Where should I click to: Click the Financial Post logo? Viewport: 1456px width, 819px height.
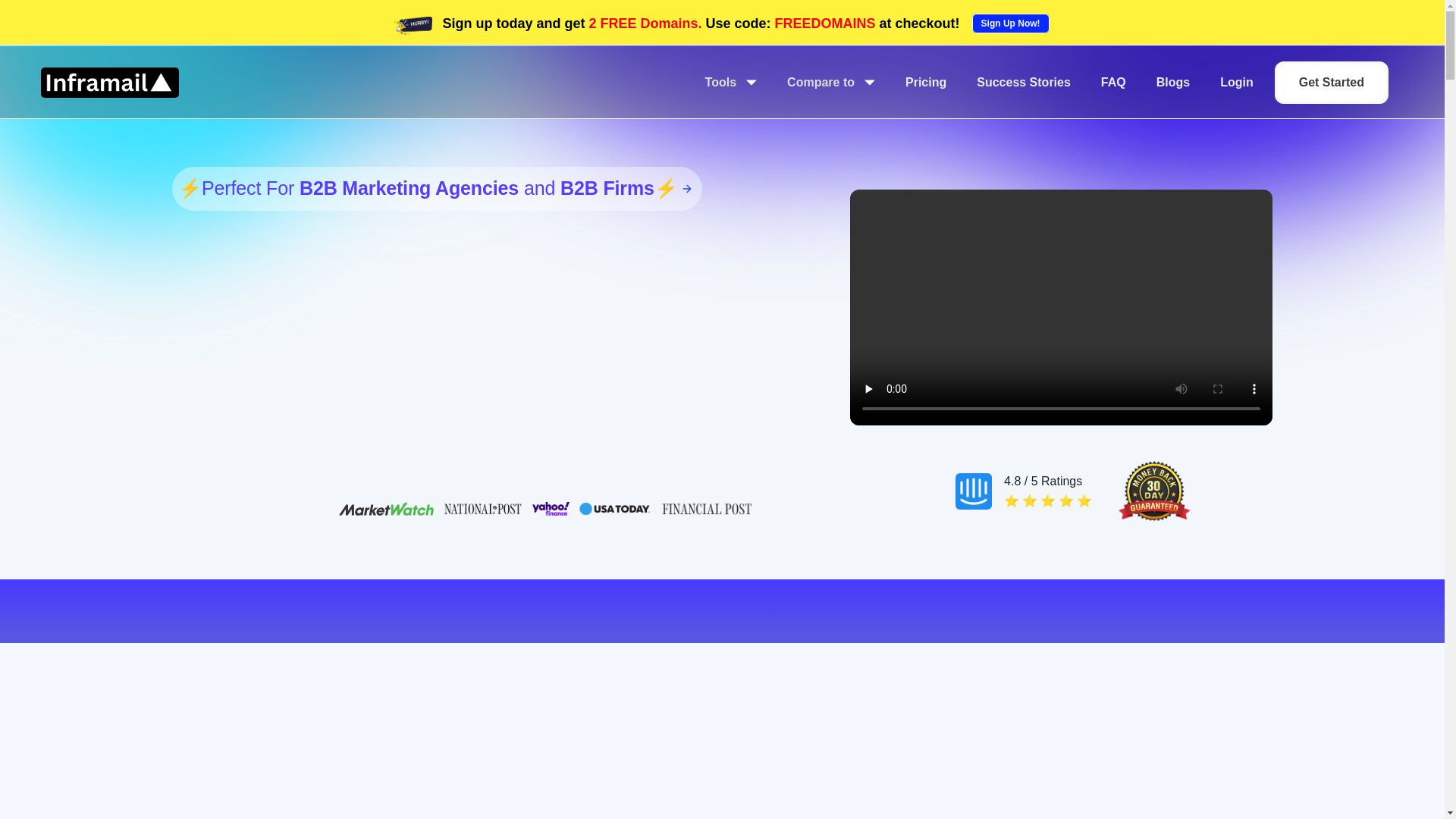(x=707, y=509)
